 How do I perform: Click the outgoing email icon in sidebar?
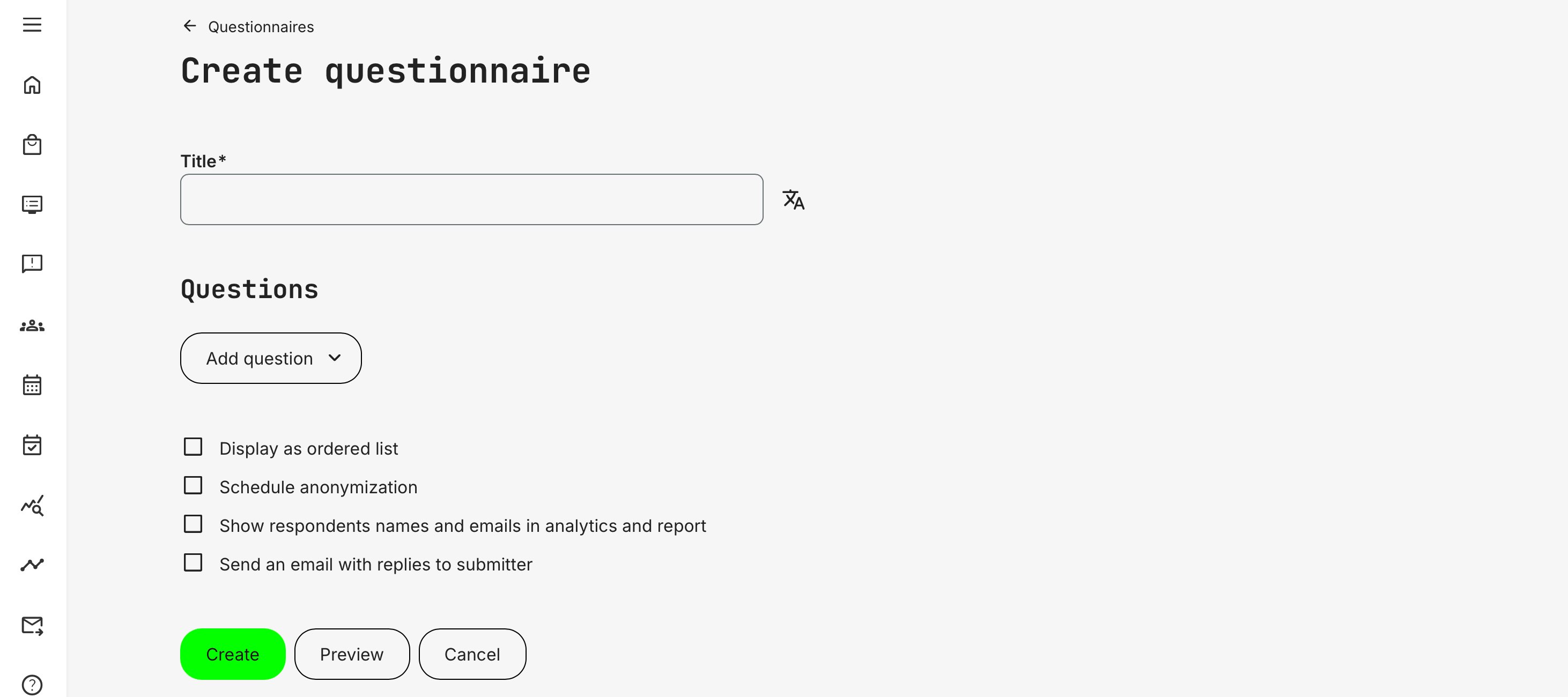point(32,625)
